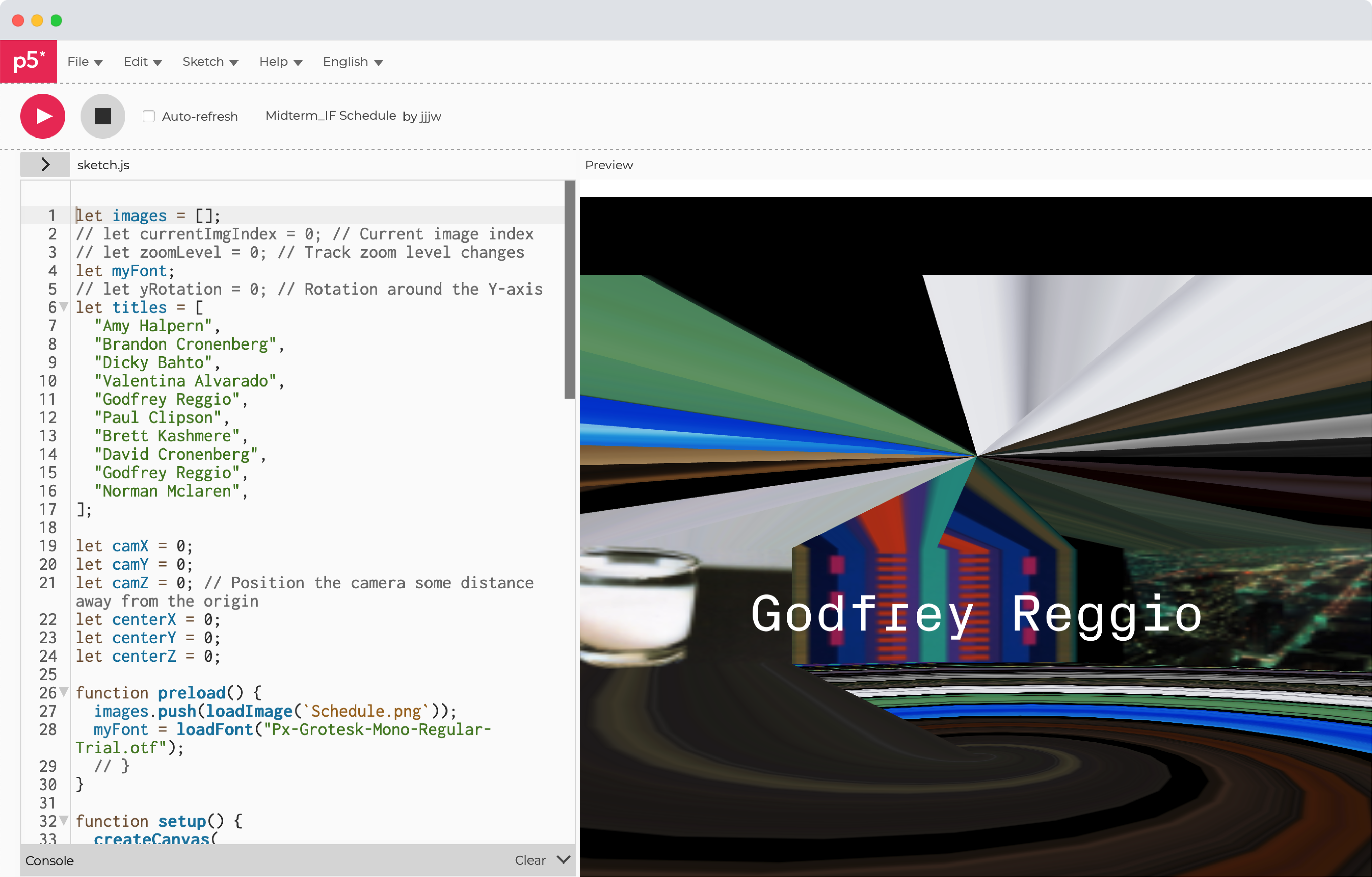Click the p5* logo icon
This screenshot has height=877, width=1372.
coord(28,61)
